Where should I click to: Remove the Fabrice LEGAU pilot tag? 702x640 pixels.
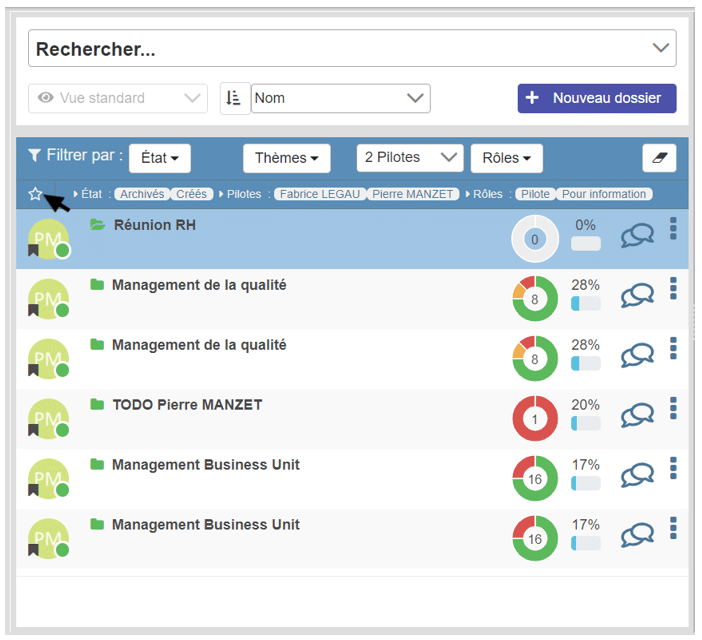tap(319, 194)
